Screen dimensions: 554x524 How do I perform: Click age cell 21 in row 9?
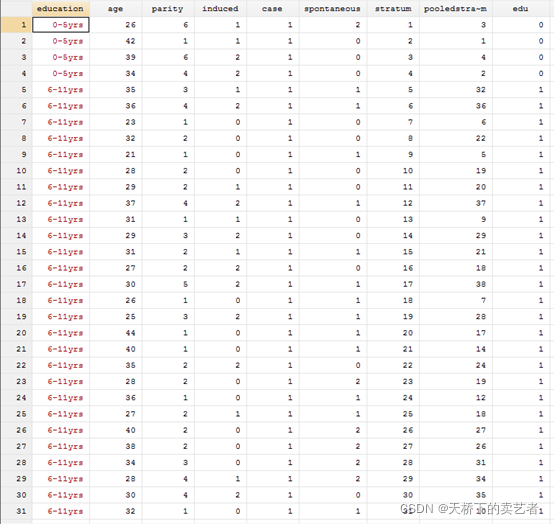[x=116, y=154]
